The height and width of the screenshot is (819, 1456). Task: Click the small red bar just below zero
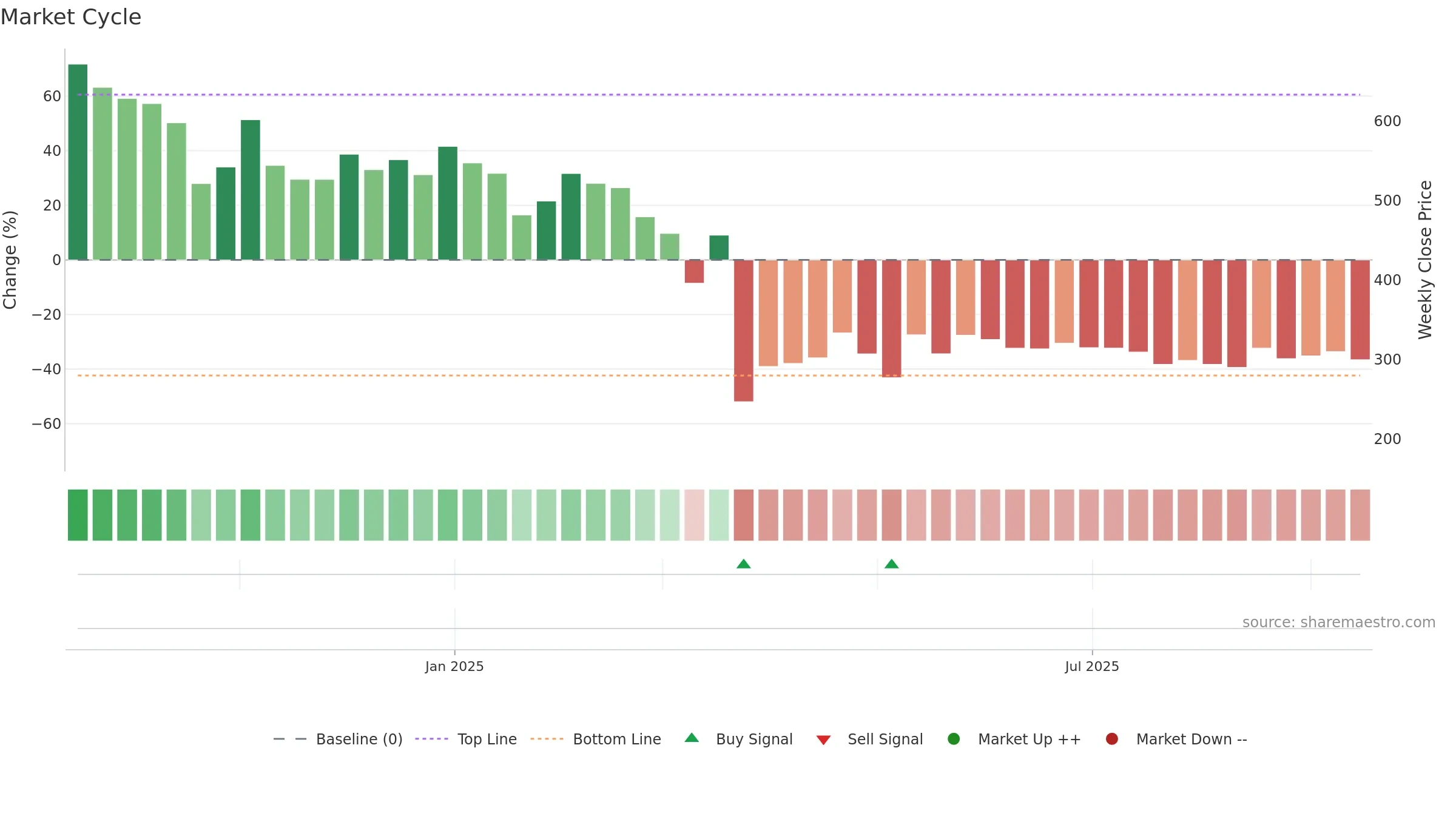pos(695,271)
